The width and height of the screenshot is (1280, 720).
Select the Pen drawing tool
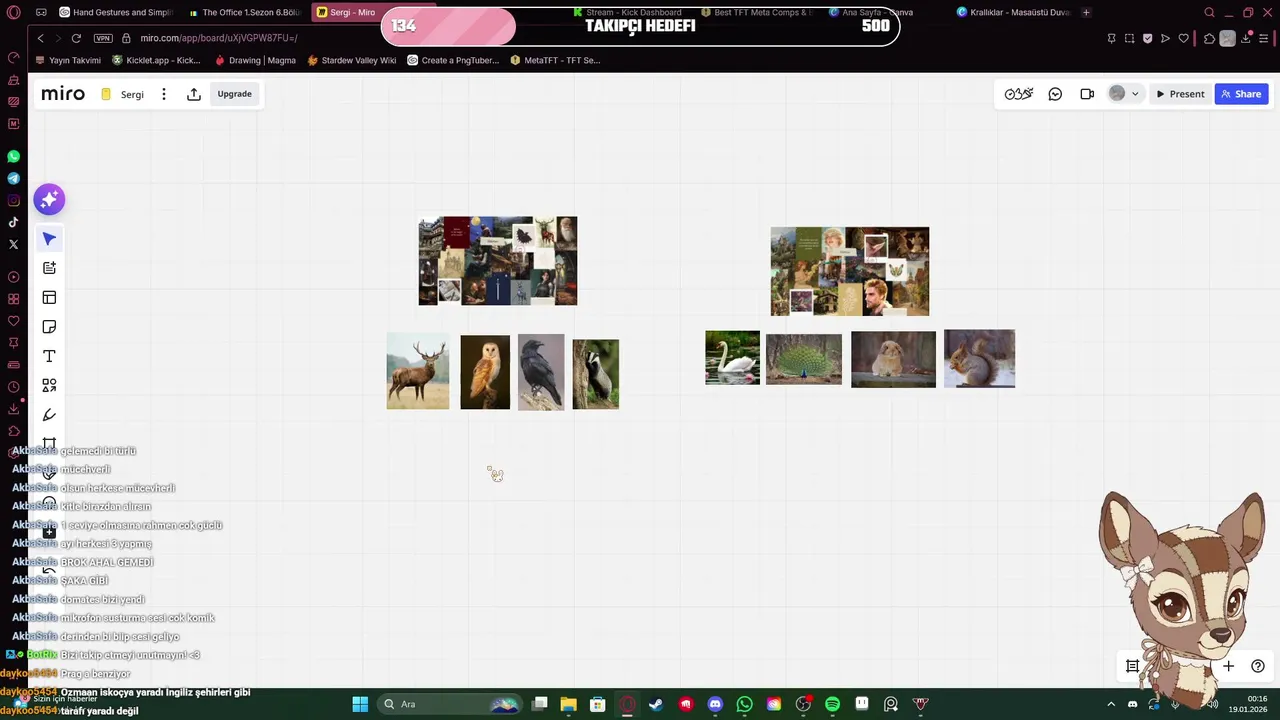[x=49, y=415]
